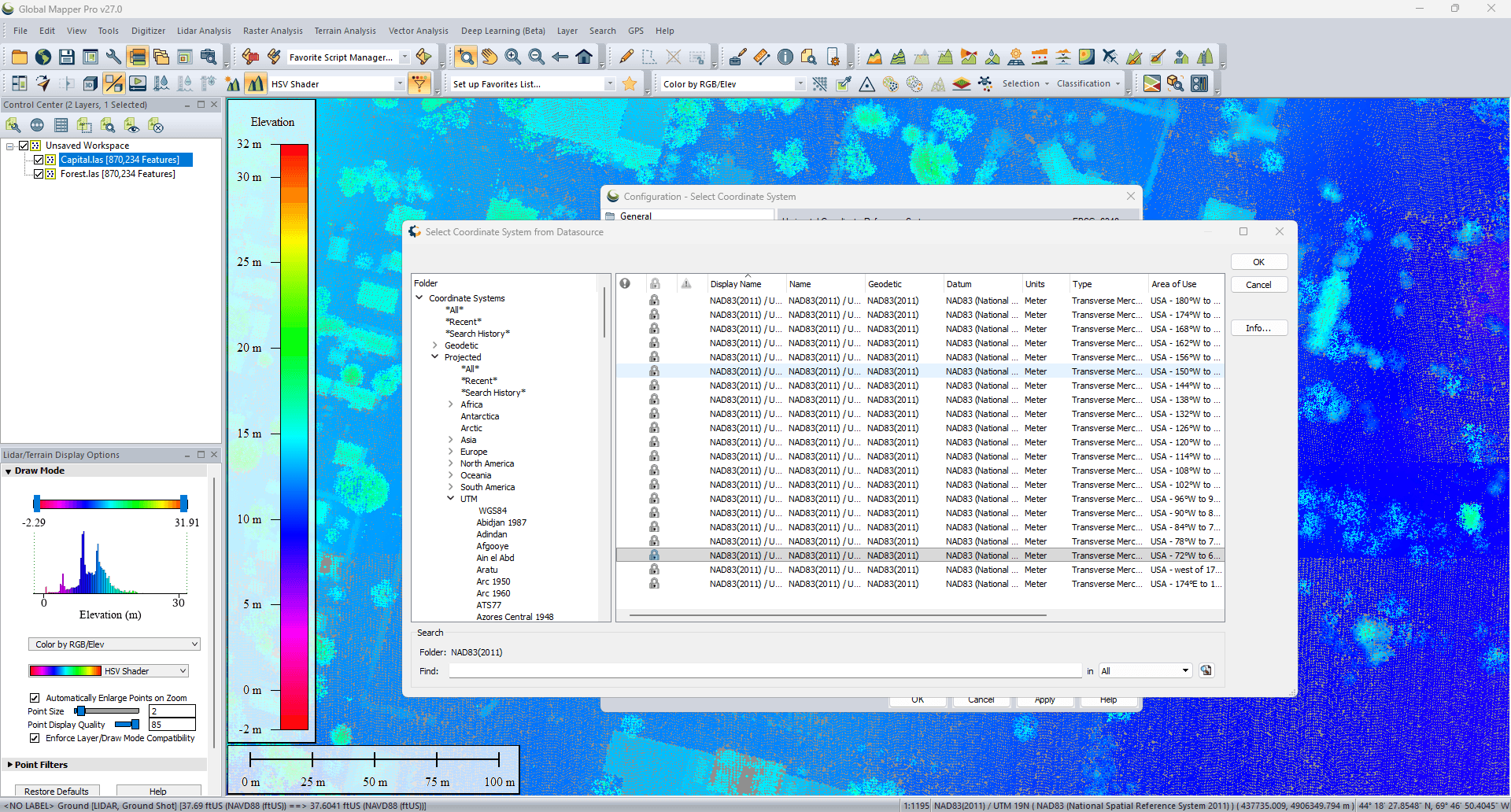This screenshot has width=1511, height=812.
Task: Click the Point Size slider handle
Action: (x=80, y=711)
